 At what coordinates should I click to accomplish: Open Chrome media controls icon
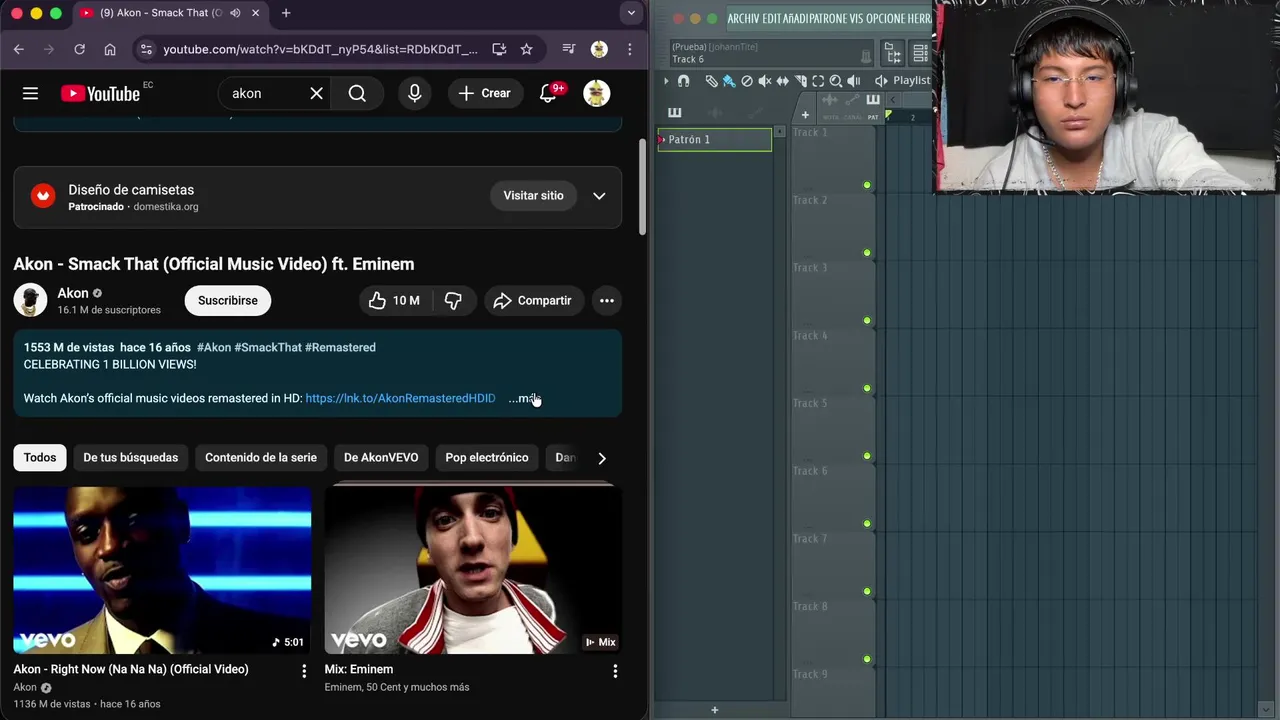(568, 49)
